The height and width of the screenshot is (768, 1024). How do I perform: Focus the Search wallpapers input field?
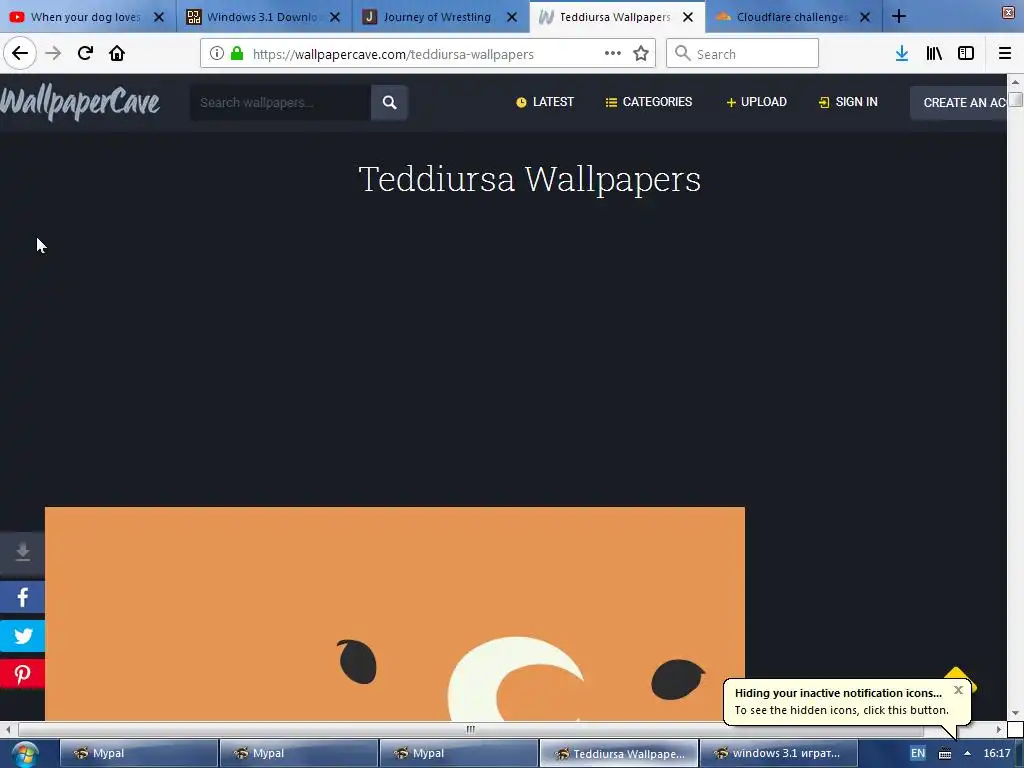(x=280, y=103)
